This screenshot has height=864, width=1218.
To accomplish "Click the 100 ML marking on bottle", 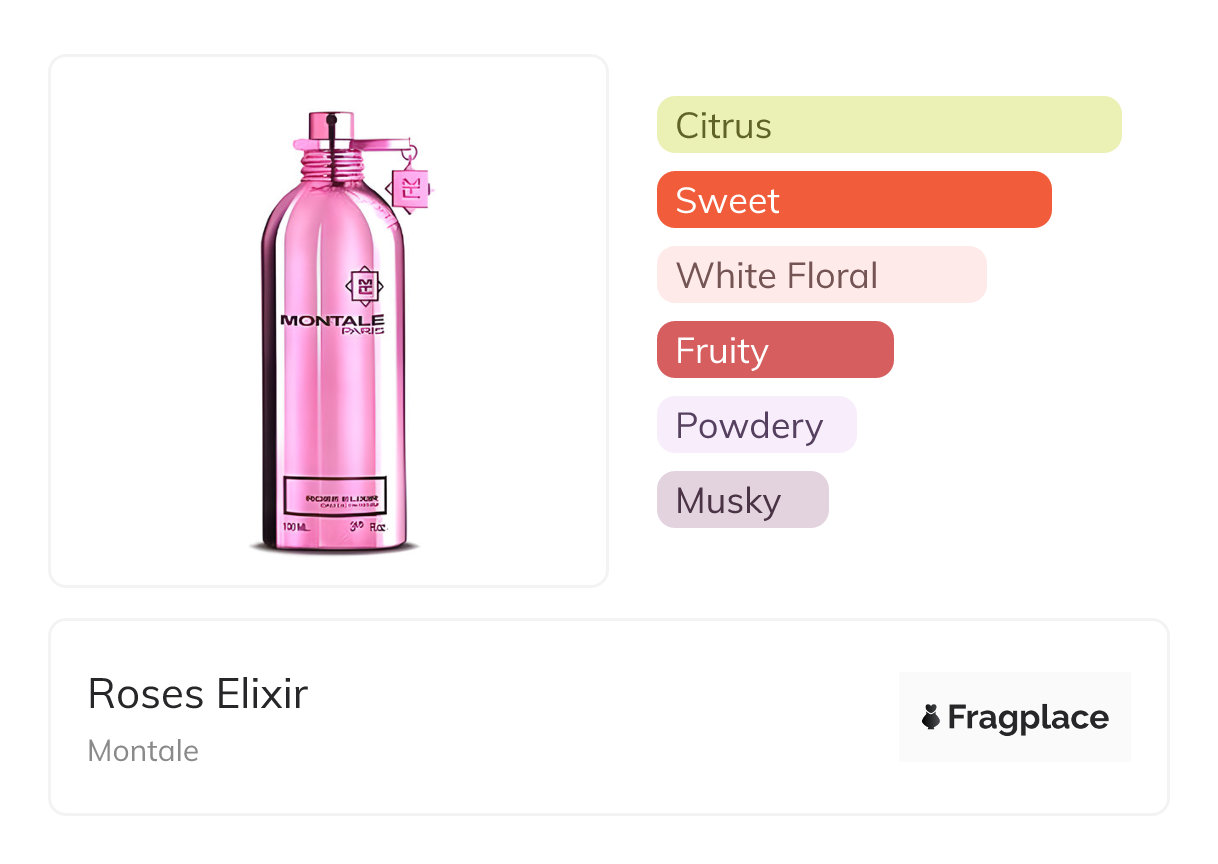I will tap(295, 527).
